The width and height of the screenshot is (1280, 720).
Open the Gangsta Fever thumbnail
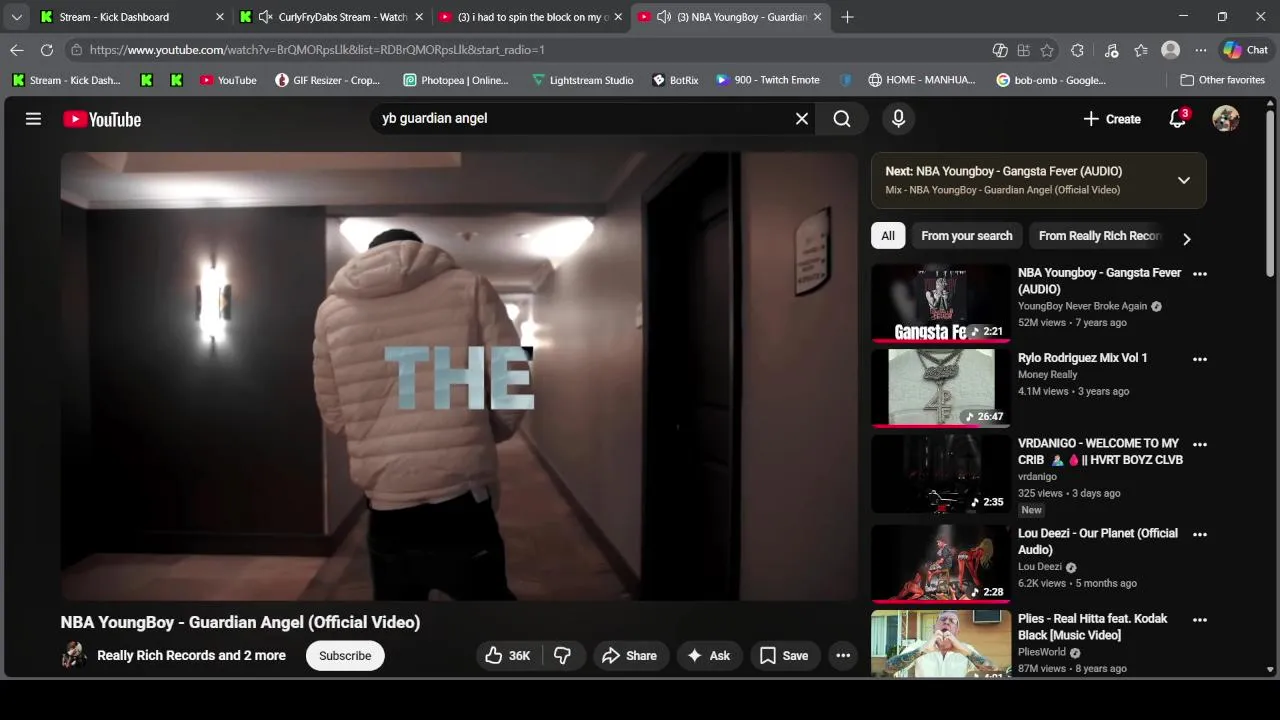coord(941,303)
